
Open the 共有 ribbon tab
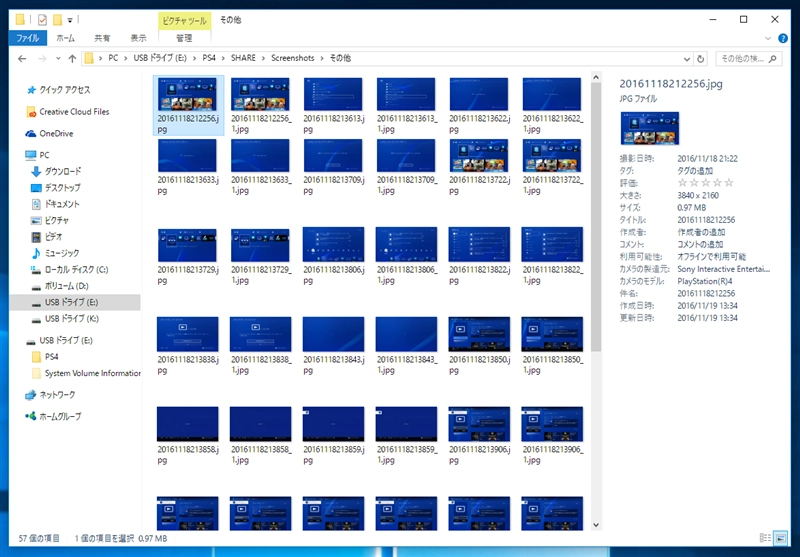pyautogui.click(x=102, y=38)
